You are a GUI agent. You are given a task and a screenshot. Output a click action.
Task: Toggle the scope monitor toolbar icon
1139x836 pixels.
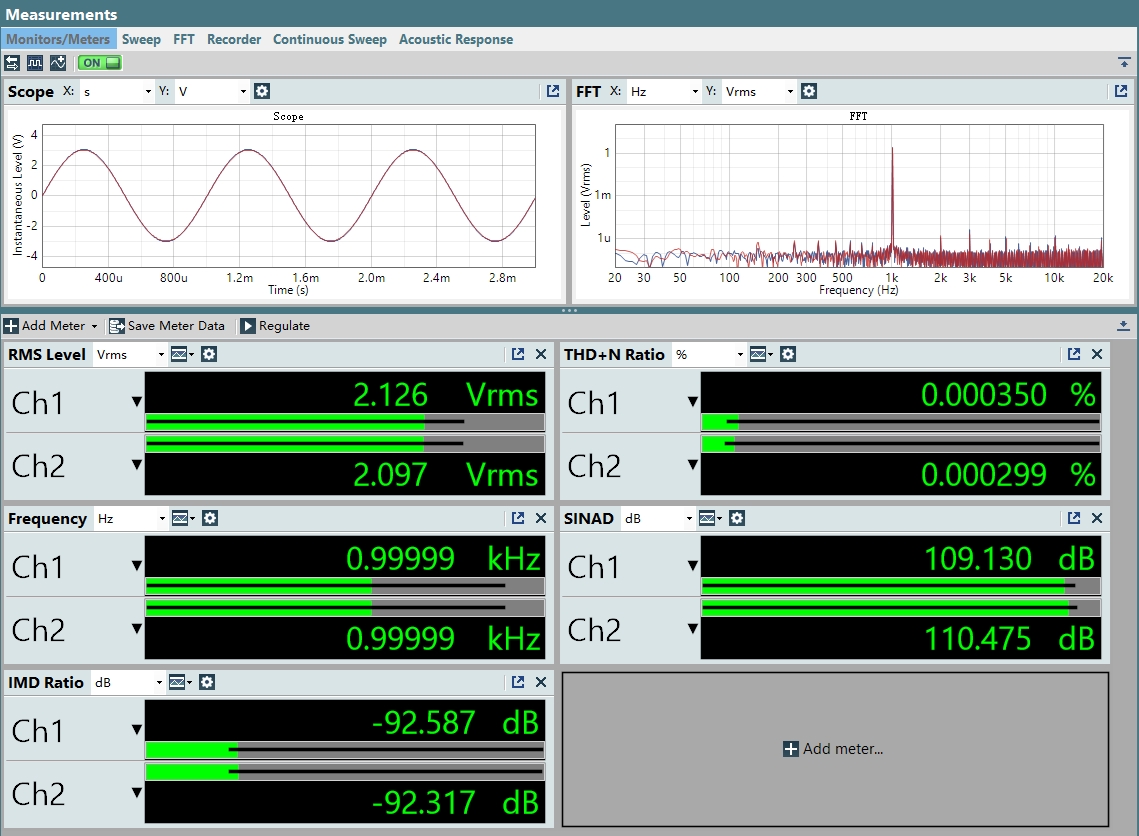(x=58, y=62)
